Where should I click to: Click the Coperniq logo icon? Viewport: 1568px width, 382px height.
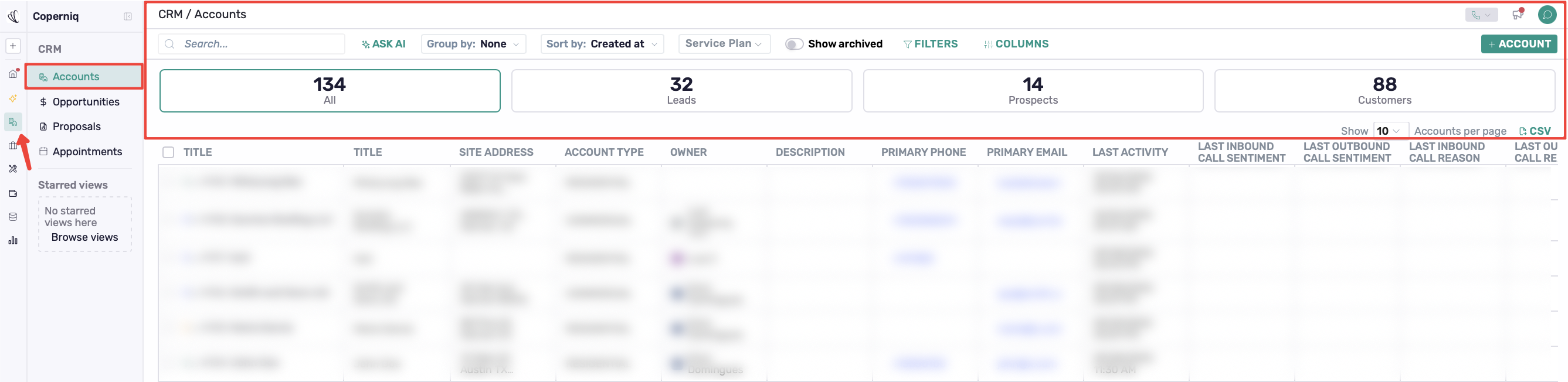(13, 16)
